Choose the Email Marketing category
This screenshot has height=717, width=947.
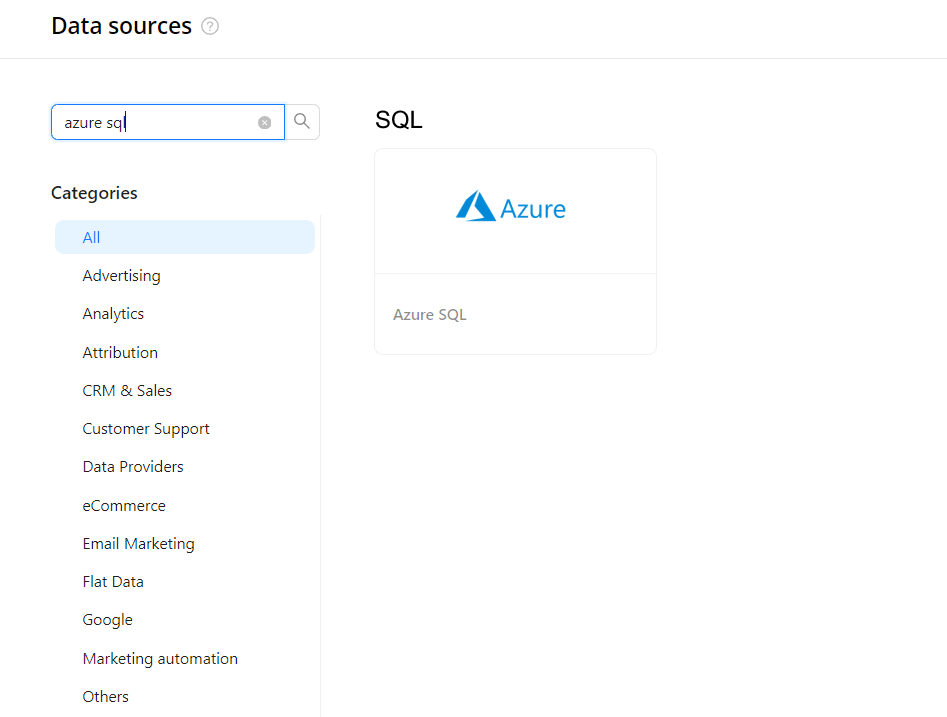point(138,544)
